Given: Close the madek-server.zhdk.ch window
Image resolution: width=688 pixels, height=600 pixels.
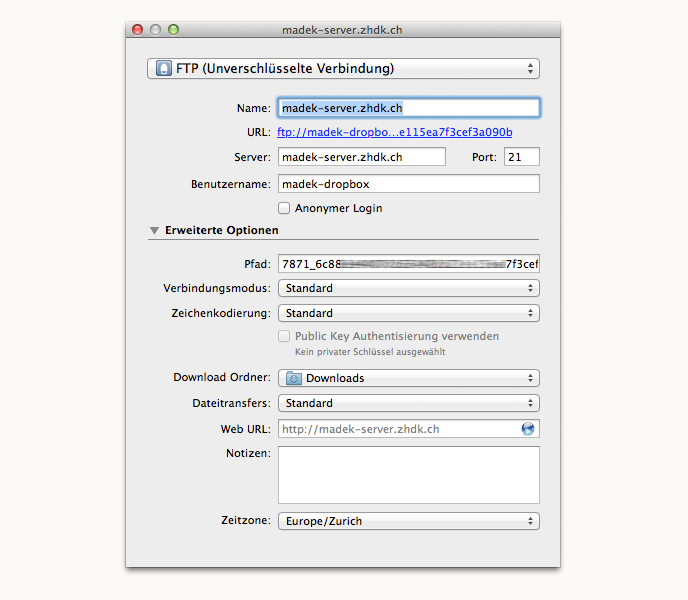Looking at the screenshot, I should (x=138, y=30).
